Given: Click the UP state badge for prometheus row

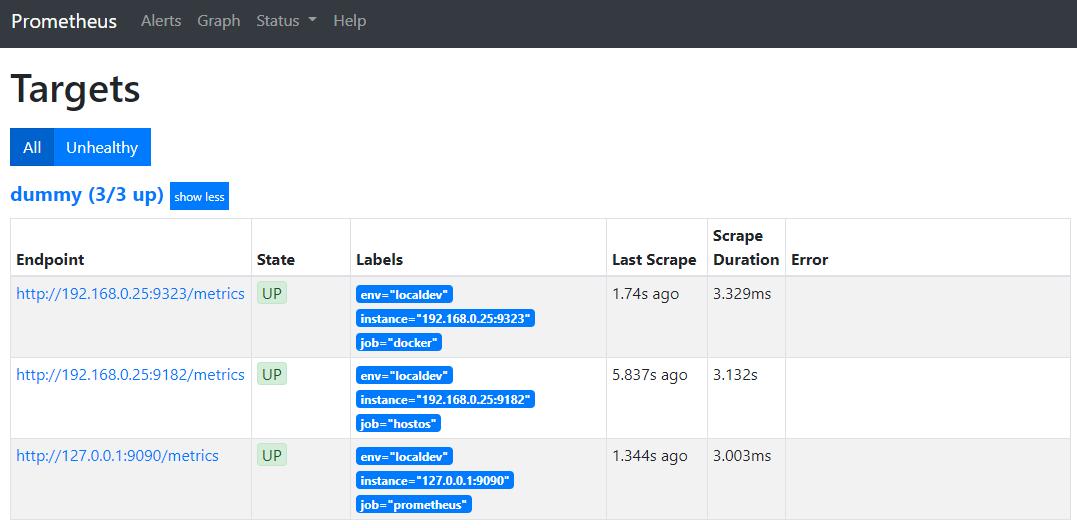Looking at the screenshot, I should pos(272,455).
